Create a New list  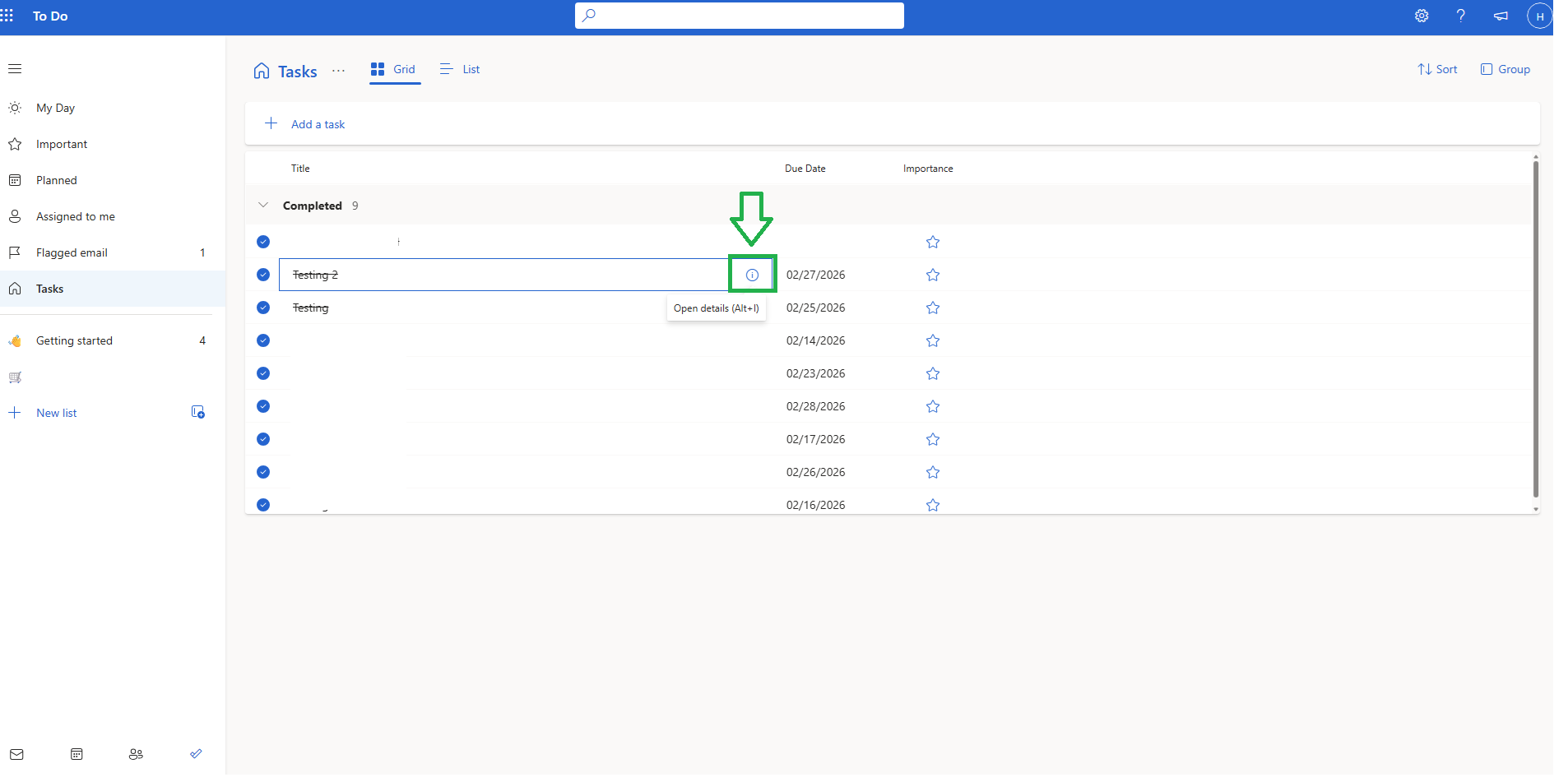(x=55, y=413)
